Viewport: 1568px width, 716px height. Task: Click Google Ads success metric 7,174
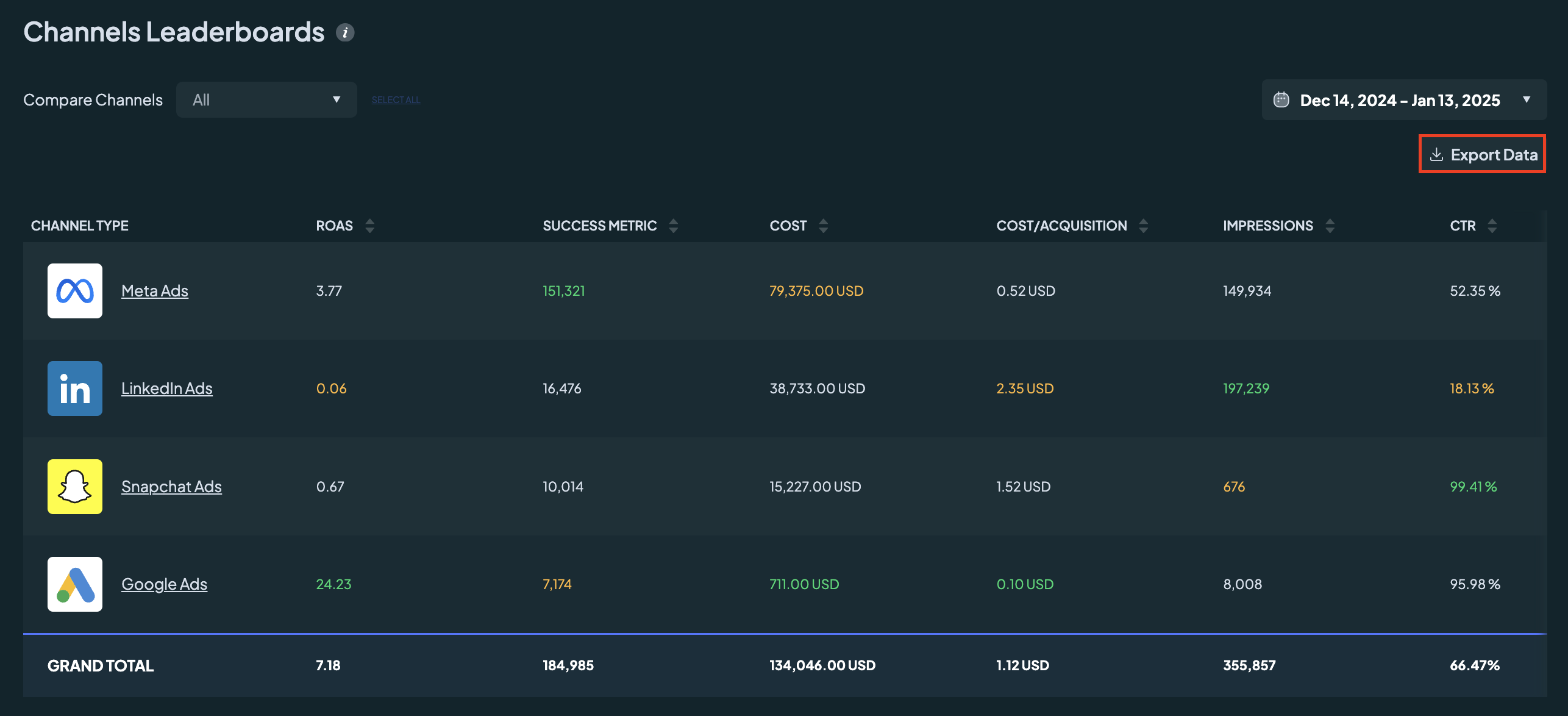(x=557, y=584)
